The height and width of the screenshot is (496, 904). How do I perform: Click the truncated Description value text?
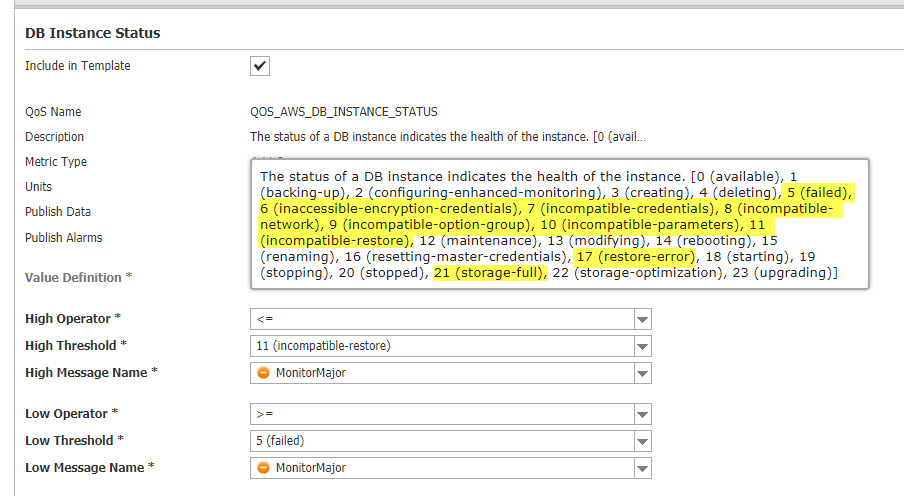coord(448,137)
